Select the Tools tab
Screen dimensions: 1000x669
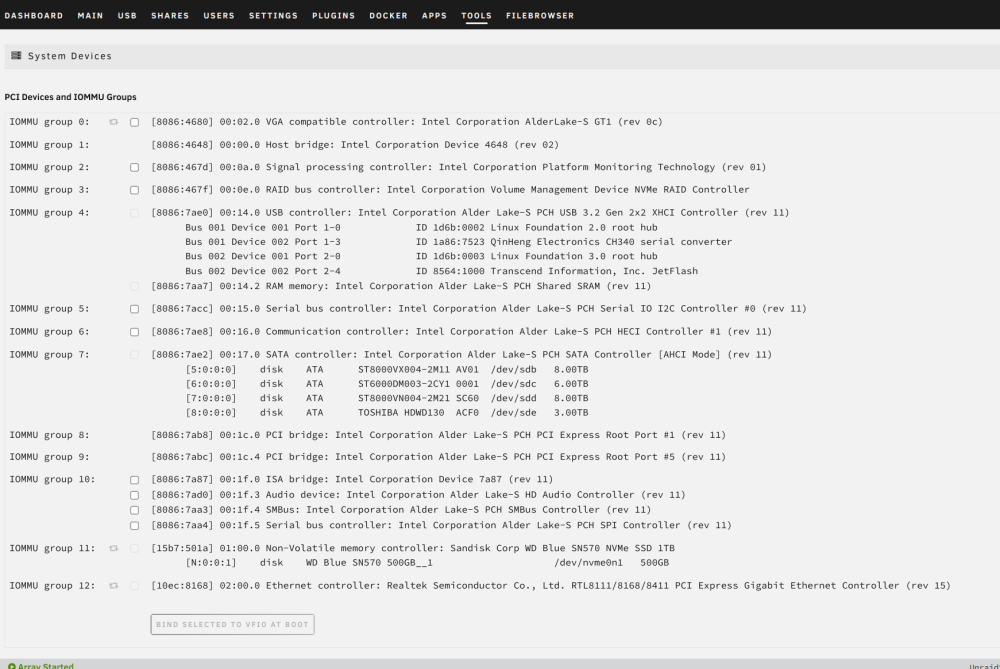coord(476,15)
